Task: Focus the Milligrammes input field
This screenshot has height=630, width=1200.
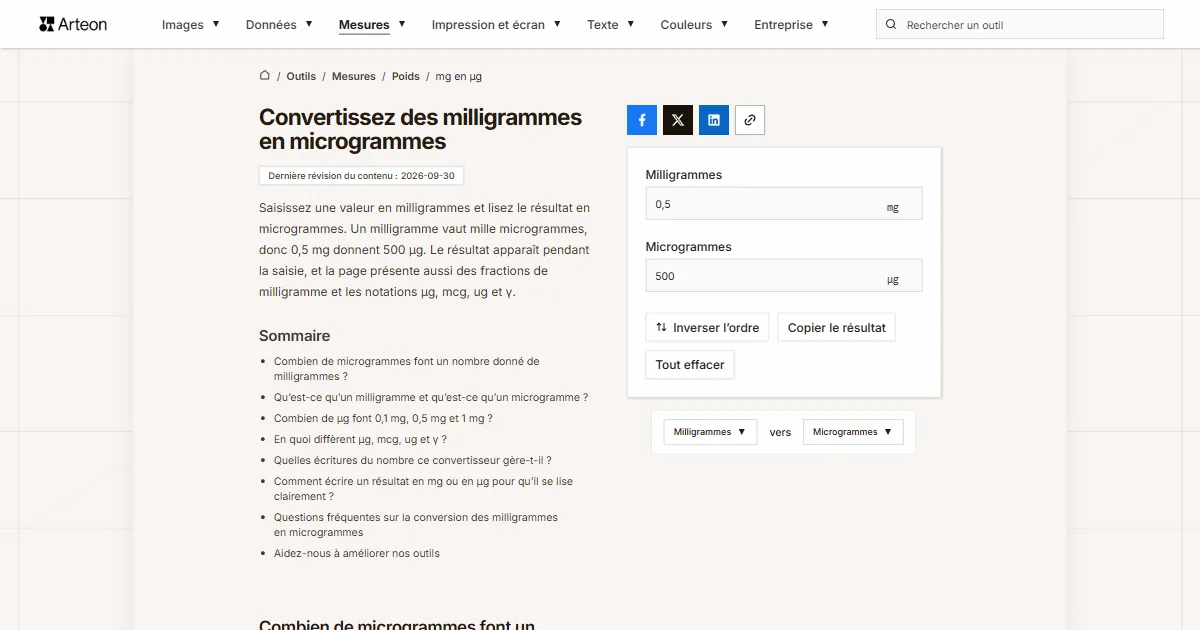Action: pyautogui.click(x=784, y=204)
